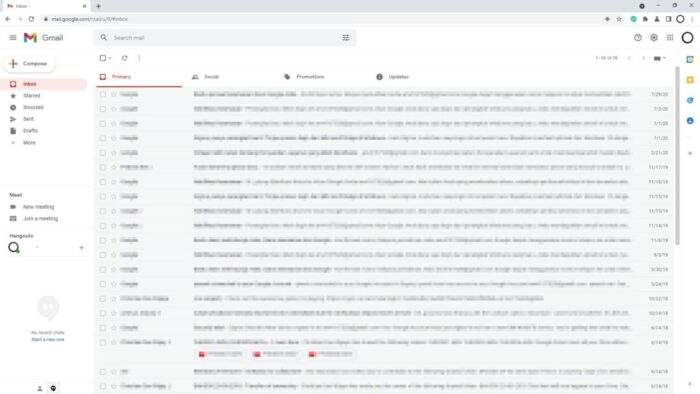The width and height of the screenshot is (700, 394).
Task: Open the input tools dropdown
Action: click(660, 58)
